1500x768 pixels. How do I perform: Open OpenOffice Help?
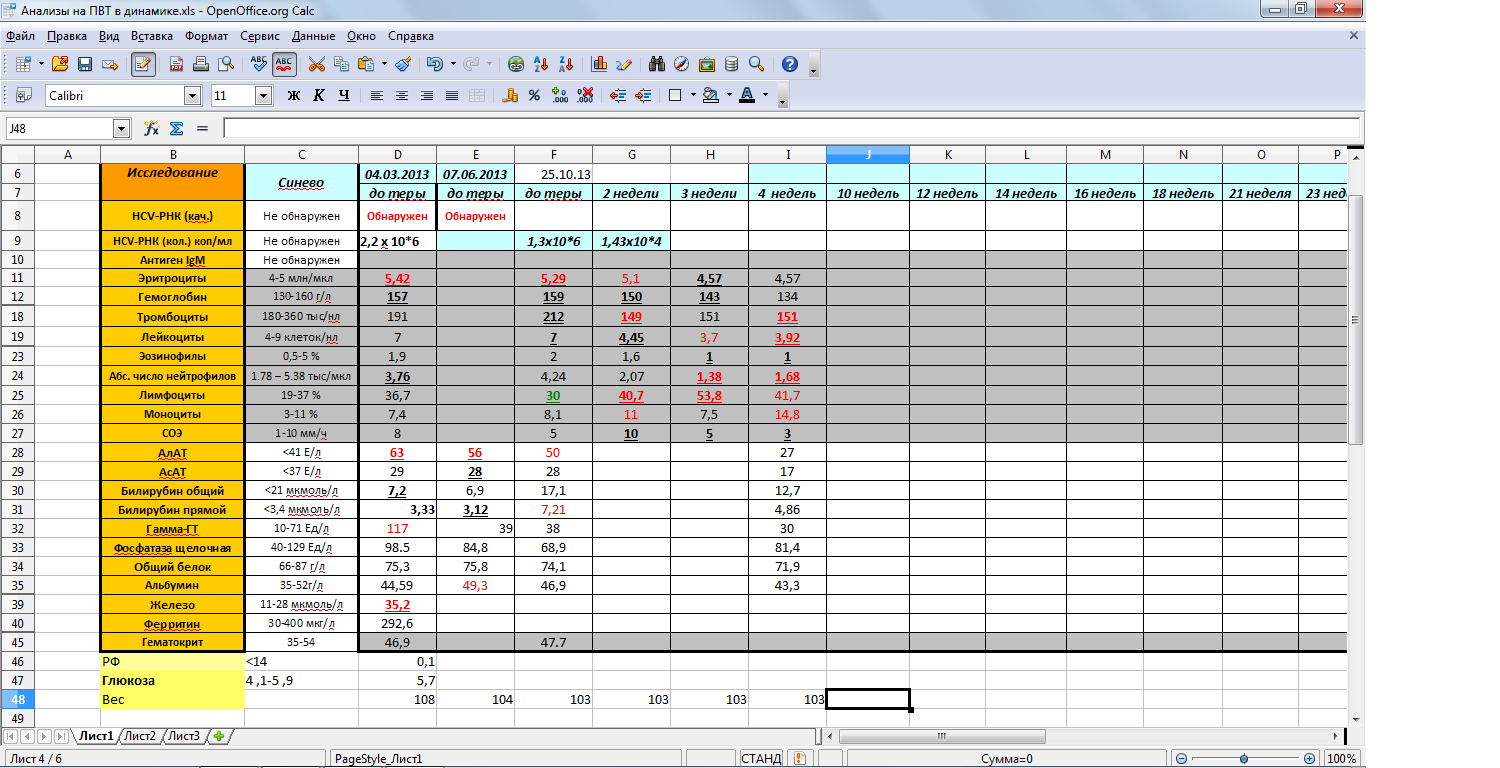click(790, 64)
